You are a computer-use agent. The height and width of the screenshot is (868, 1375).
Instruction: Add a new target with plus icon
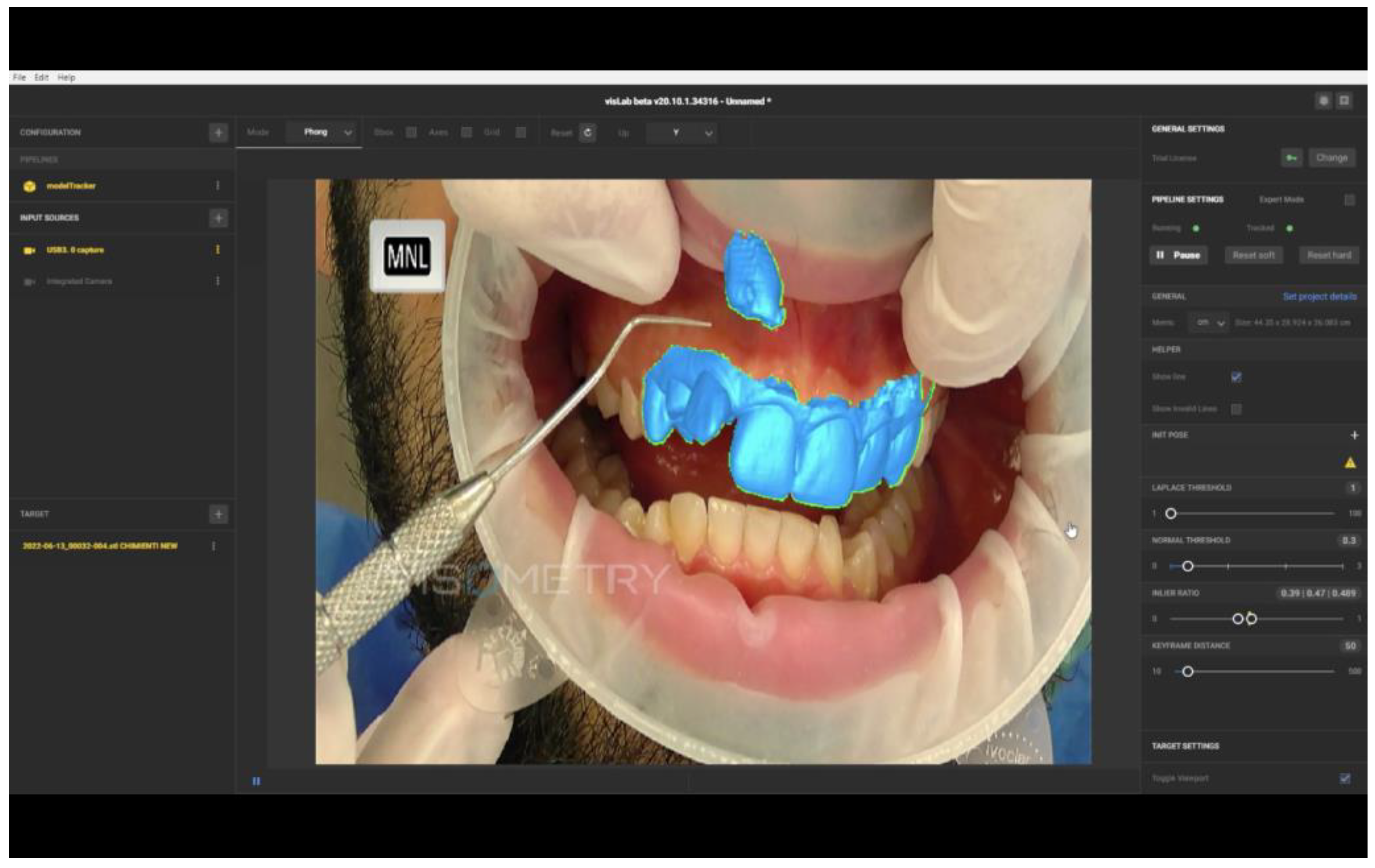pos(218,514)
